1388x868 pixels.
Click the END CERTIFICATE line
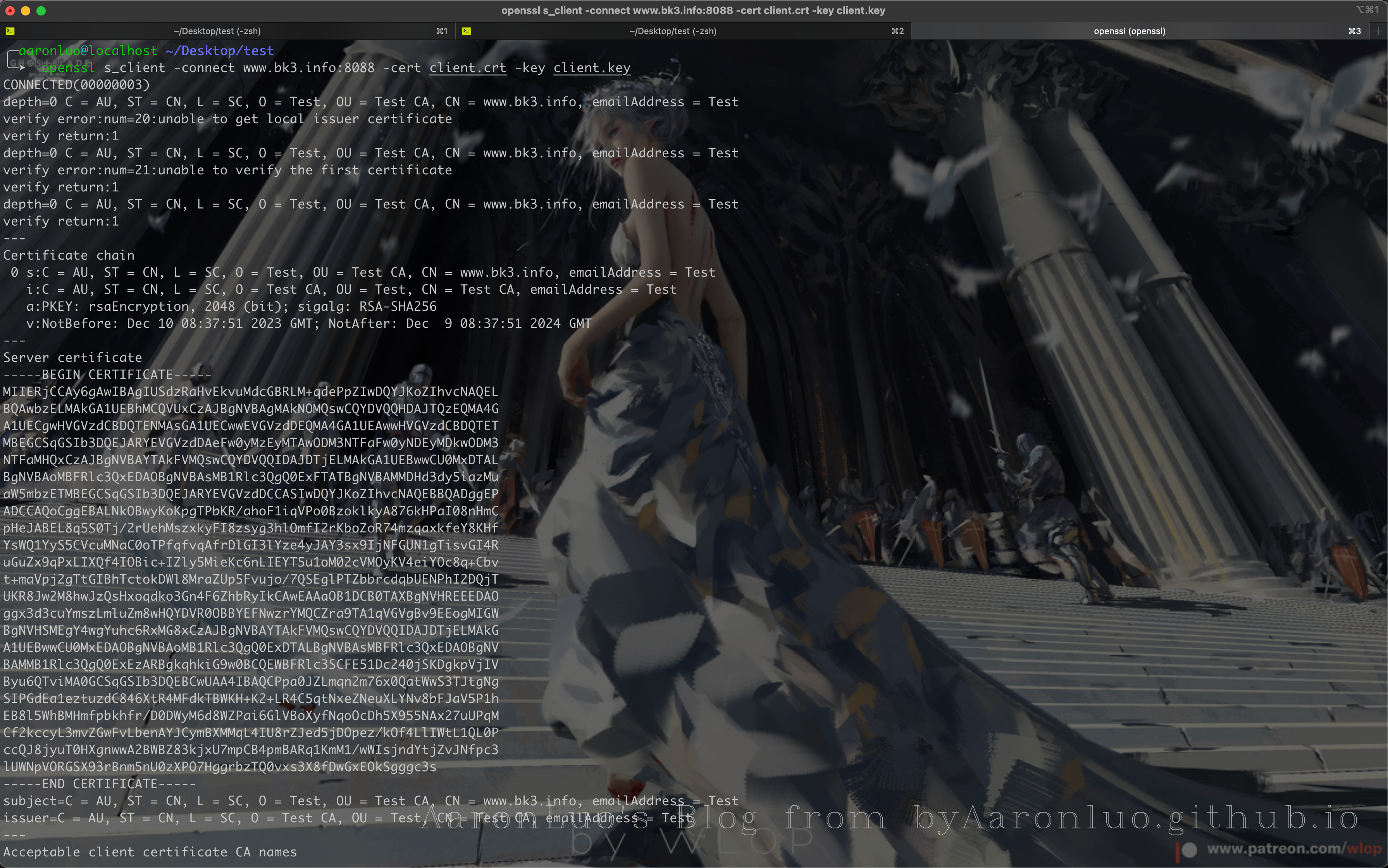[x=99, y=784]
